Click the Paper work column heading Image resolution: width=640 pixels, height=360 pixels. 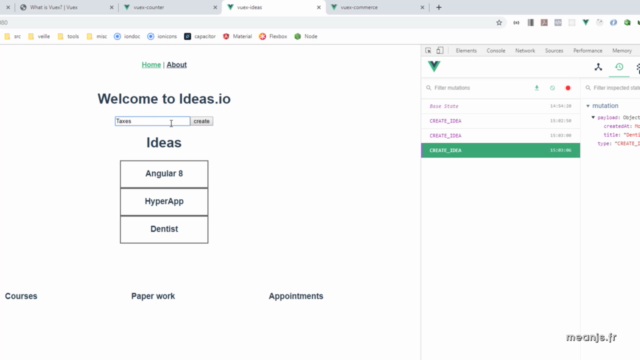click(153, 296)
